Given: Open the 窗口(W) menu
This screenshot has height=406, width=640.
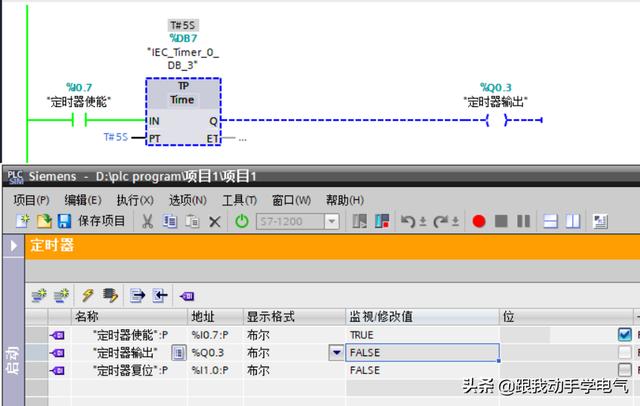Looking at the screenshot, I should [291, 200].
